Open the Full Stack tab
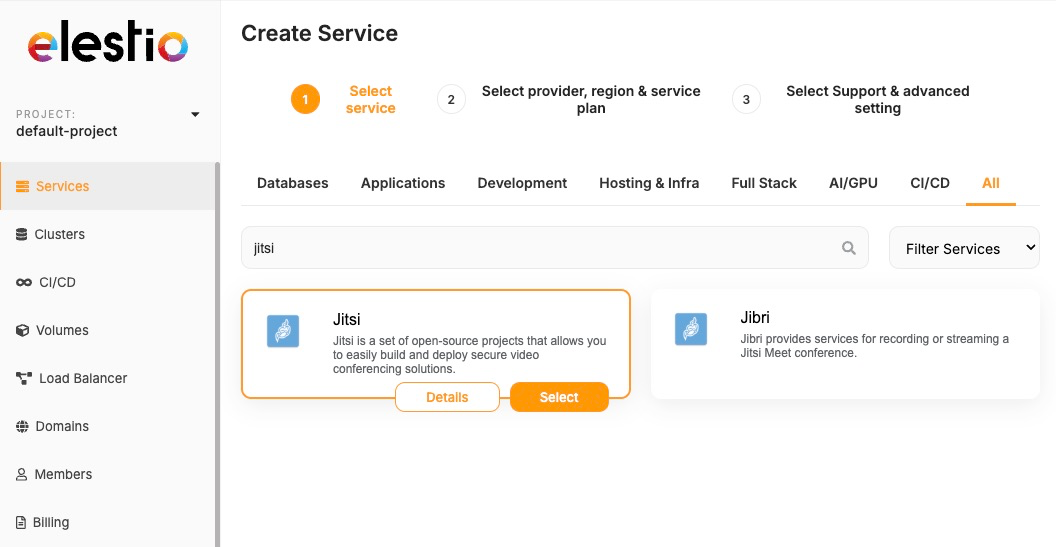 764,183
